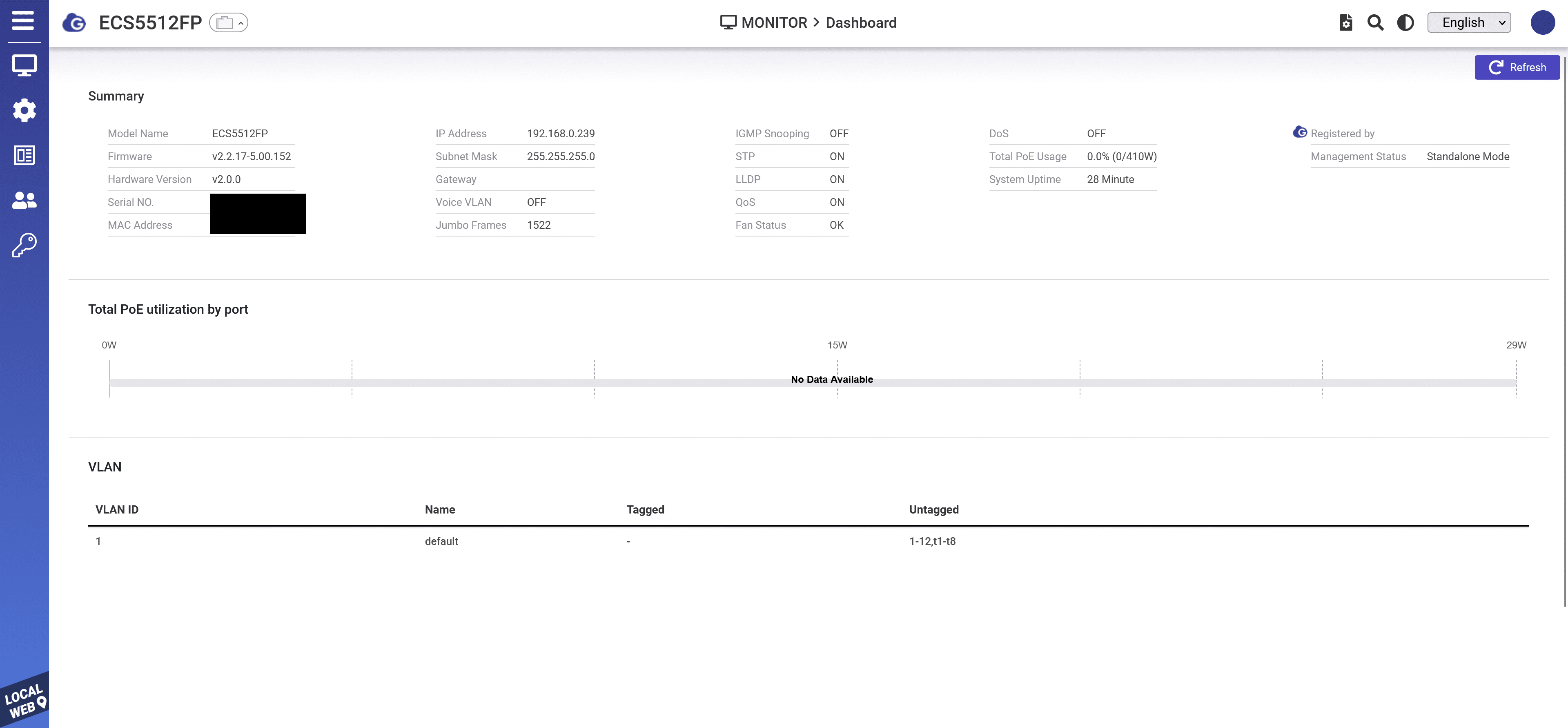Screen dimensions: 1568x728
Task: Open the key security sidebar icon
Action: click(x=24, y=245)
